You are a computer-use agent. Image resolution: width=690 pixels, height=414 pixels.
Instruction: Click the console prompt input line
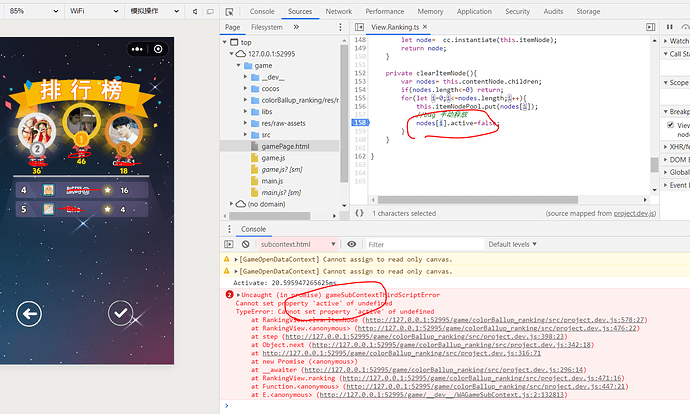[458, 406]
